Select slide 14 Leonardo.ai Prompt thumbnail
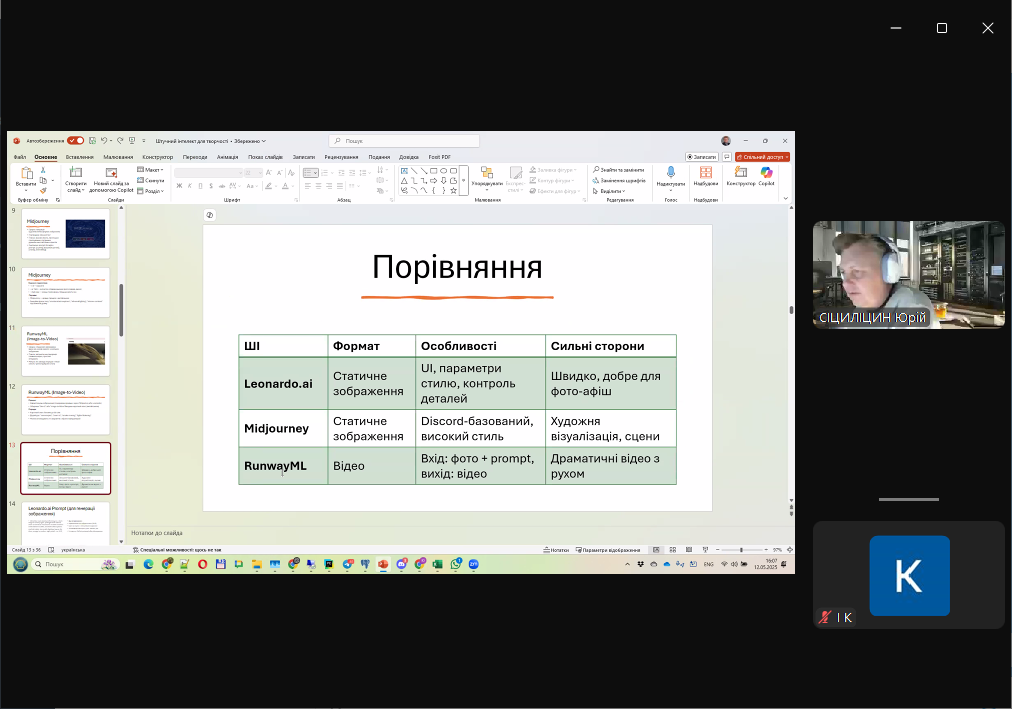The height and width of the screenshot is (709, 1012). click(x=66, y=523)
